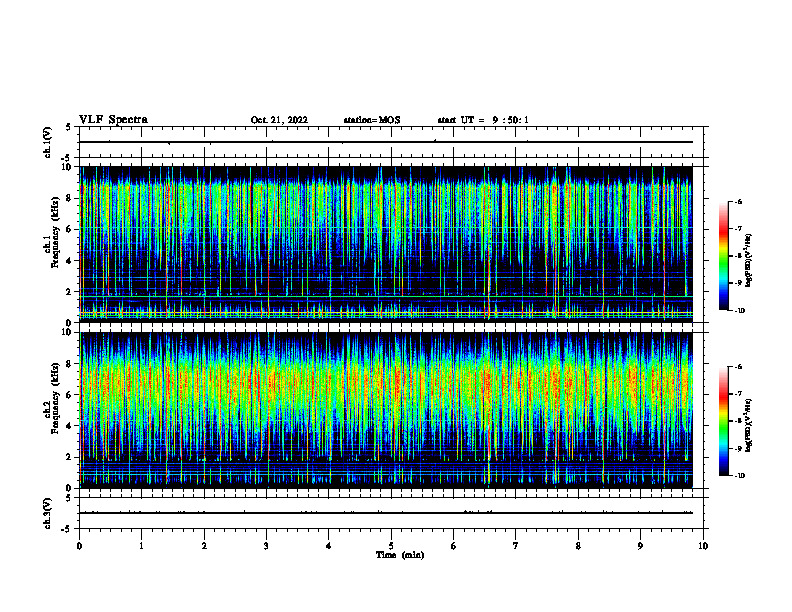Click time axis tick label "1"

141,546
